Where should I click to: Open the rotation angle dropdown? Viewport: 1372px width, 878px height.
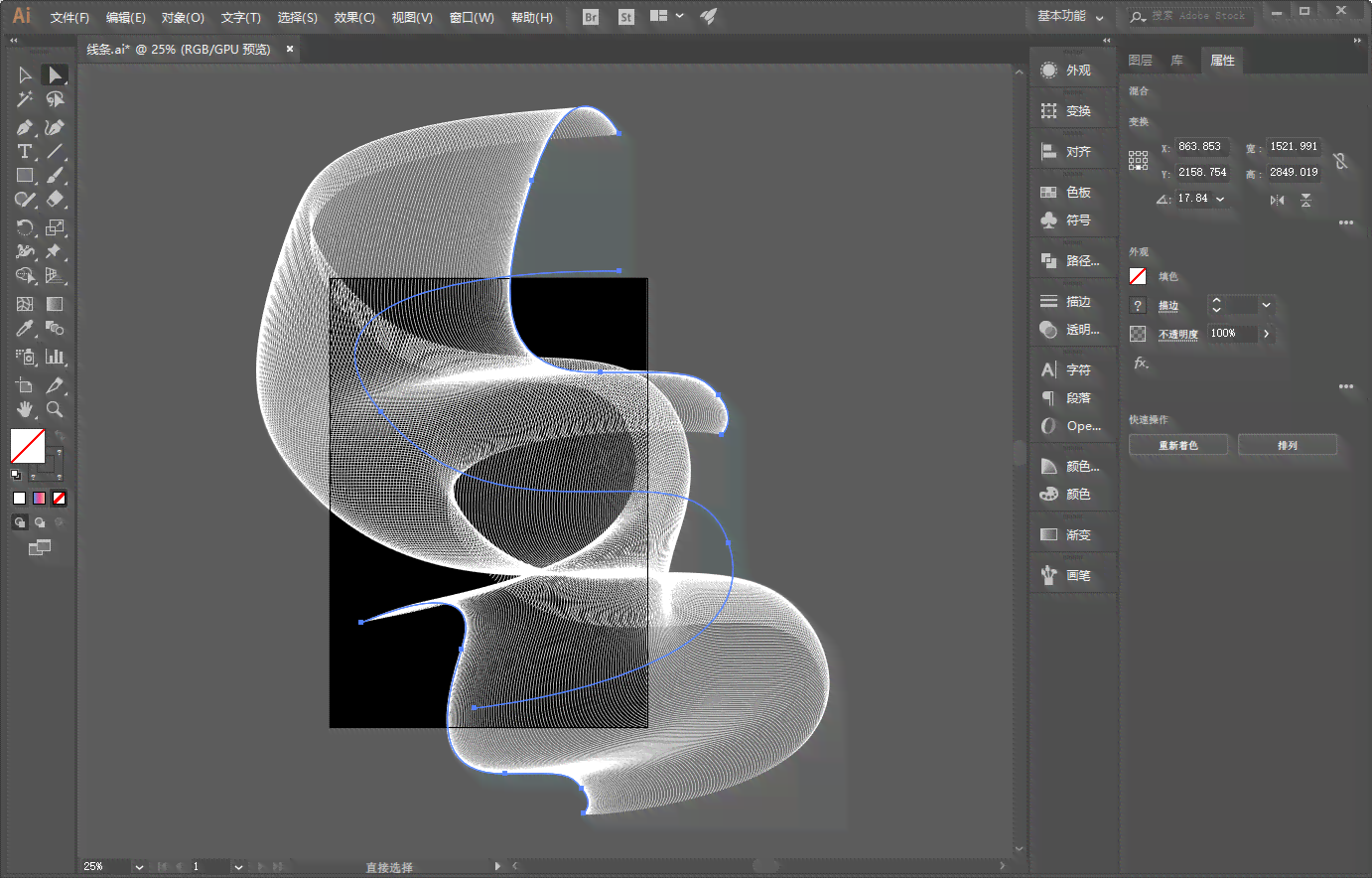[1220, 199]
